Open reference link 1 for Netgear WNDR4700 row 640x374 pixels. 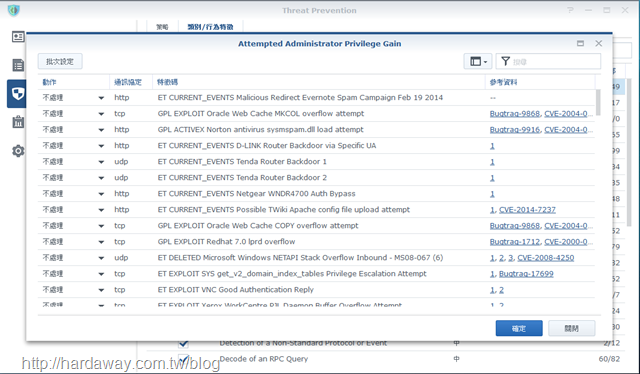(x=492, y=194)
